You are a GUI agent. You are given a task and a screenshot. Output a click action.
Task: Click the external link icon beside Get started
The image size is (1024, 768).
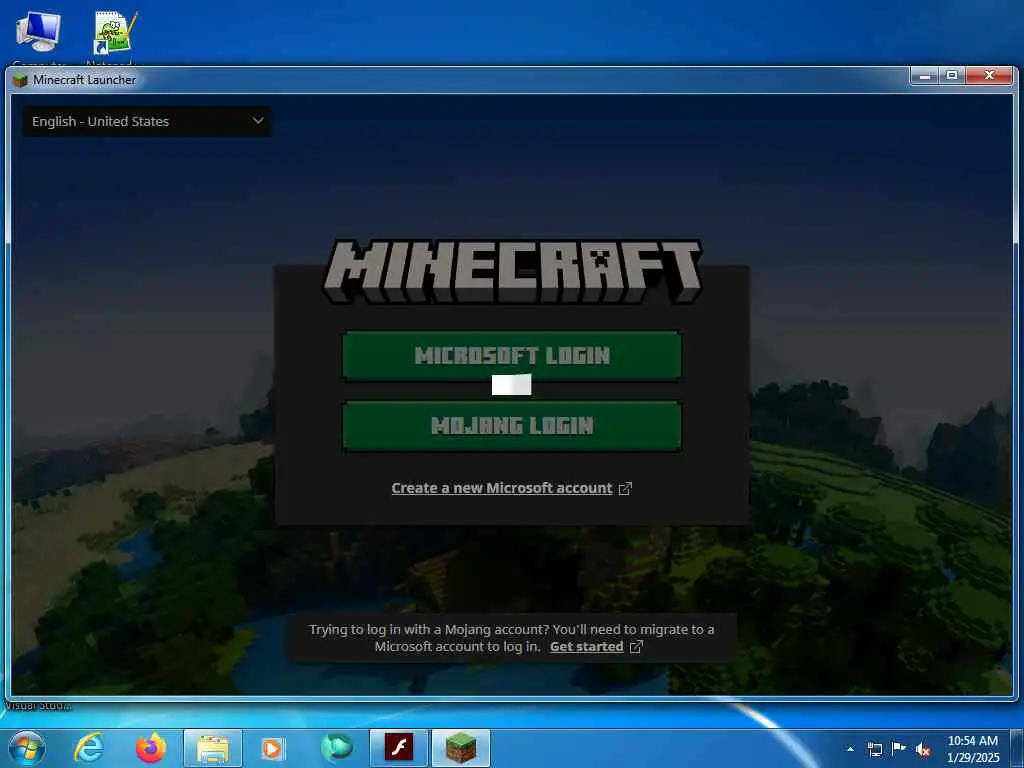coord(636,647)
